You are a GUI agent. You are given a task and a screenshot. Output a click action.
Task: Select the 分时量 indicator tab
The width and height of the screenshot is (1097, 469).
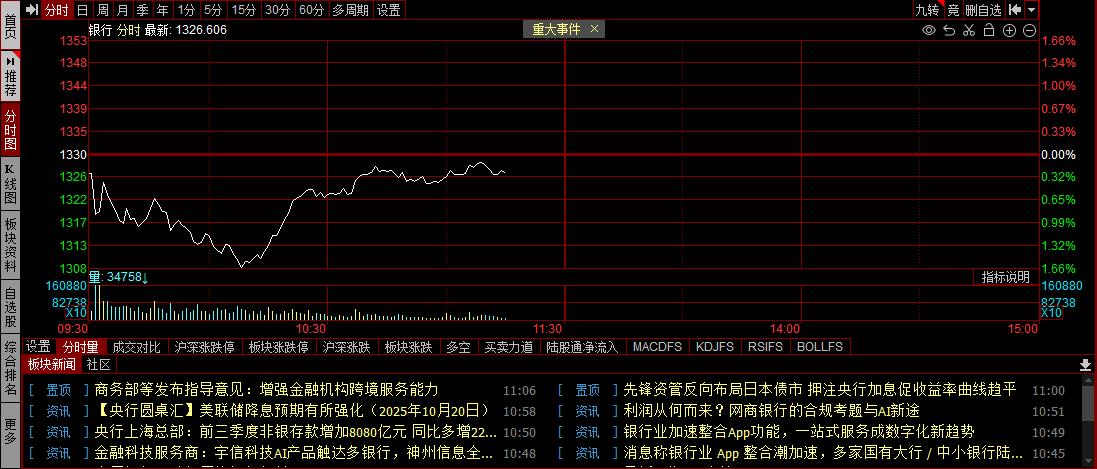tap(80, 346)
